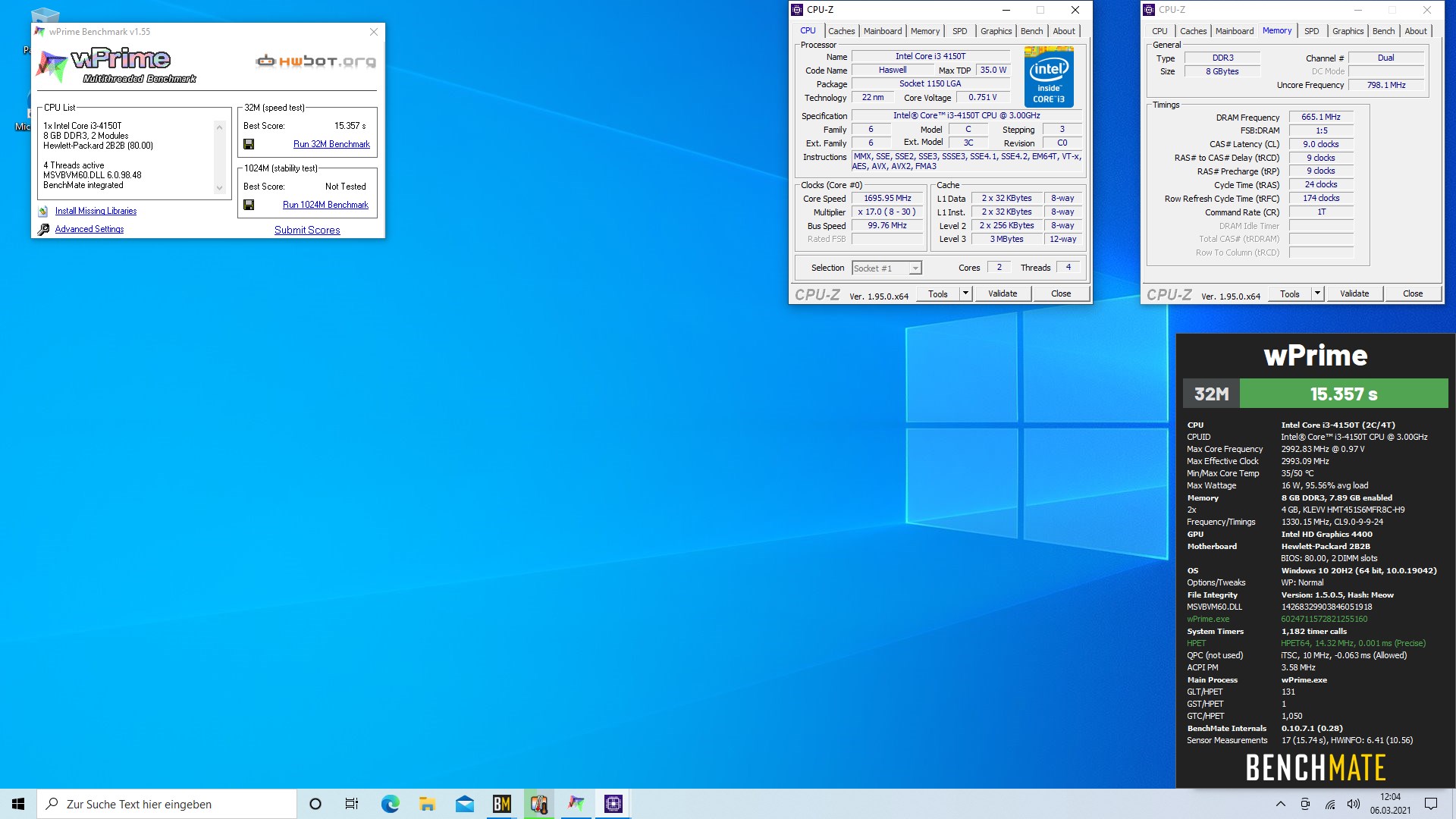The height and width of the screenshot is (819, 1456).
Task: Click the taskbar clock showing 12:04
Action: point(1390,804)
